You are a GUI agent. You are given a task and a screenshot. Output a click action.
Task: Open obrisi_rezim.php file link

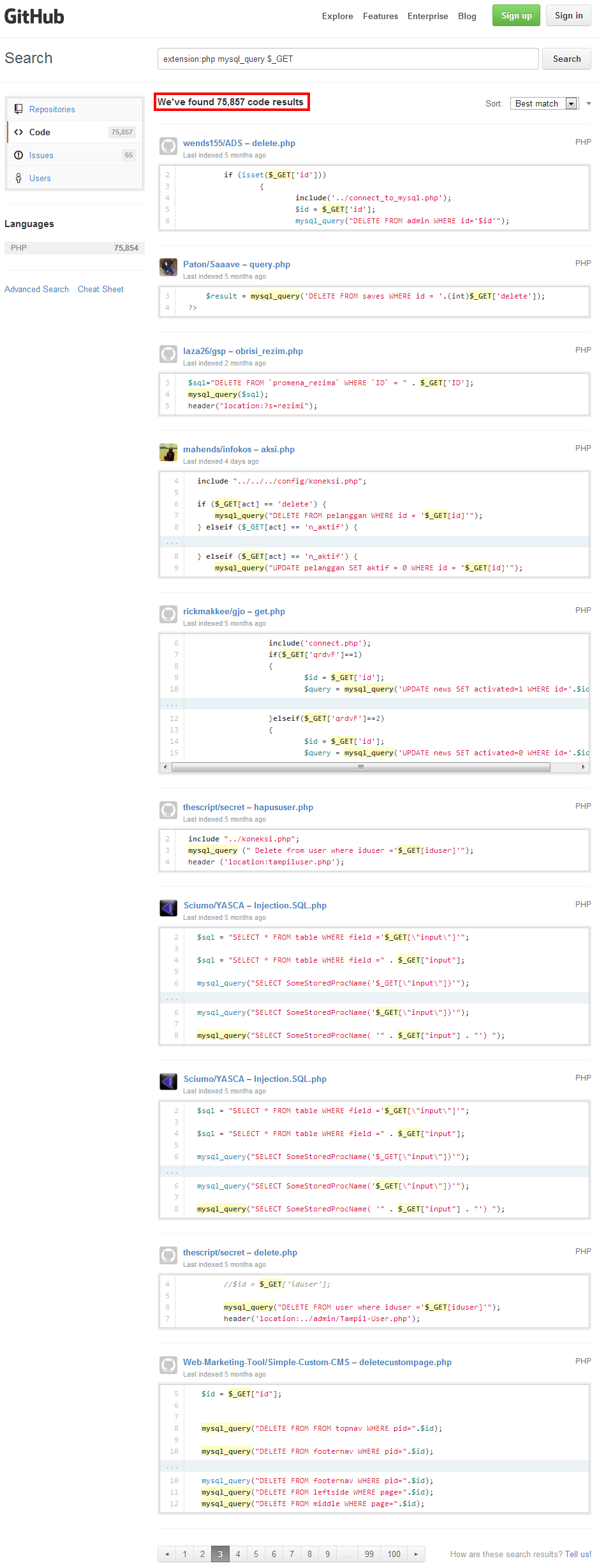[269, 351]
